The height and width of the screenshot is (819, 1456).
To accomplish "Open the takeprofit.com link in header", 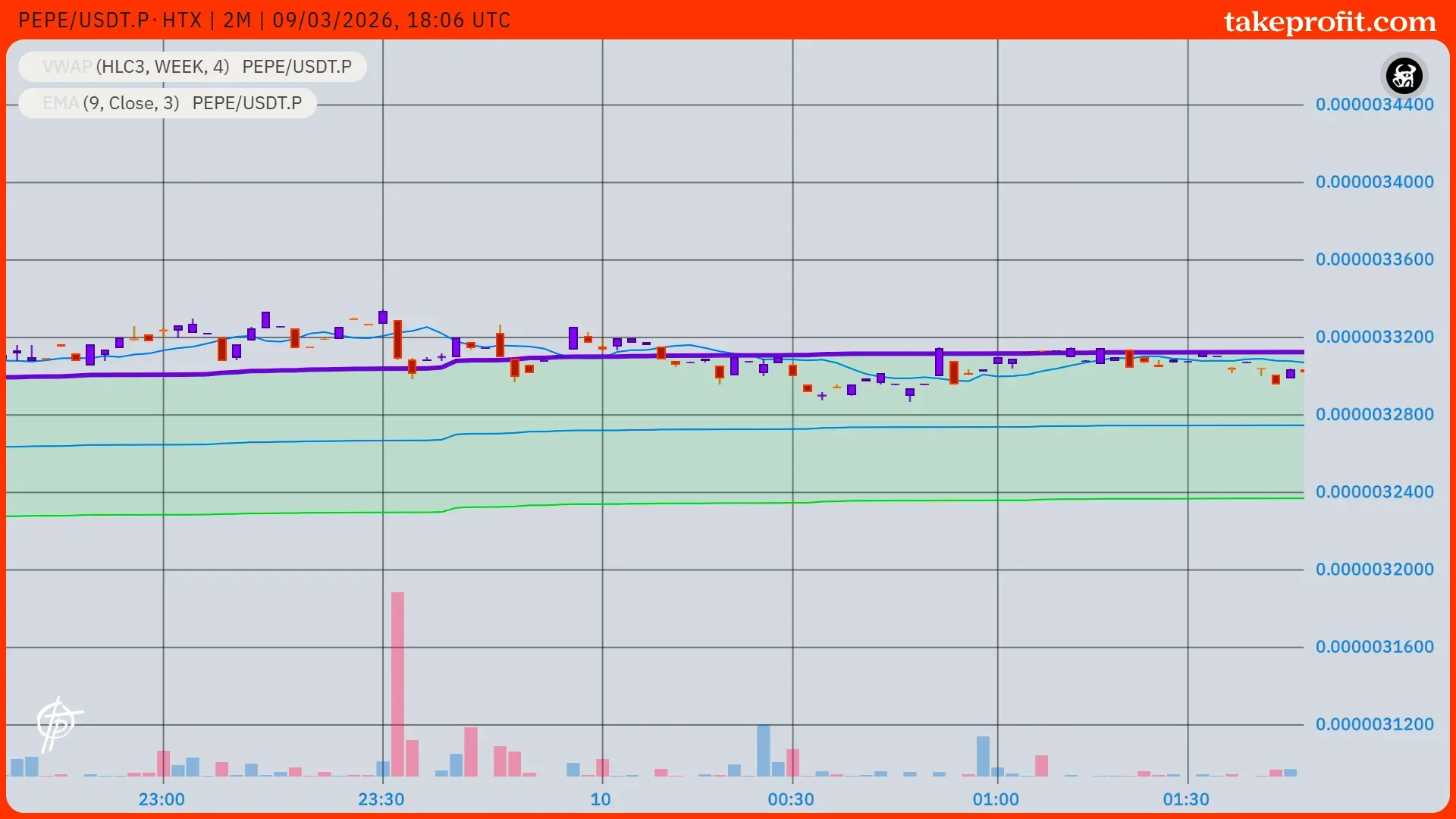I will [x=1329, y=21].
